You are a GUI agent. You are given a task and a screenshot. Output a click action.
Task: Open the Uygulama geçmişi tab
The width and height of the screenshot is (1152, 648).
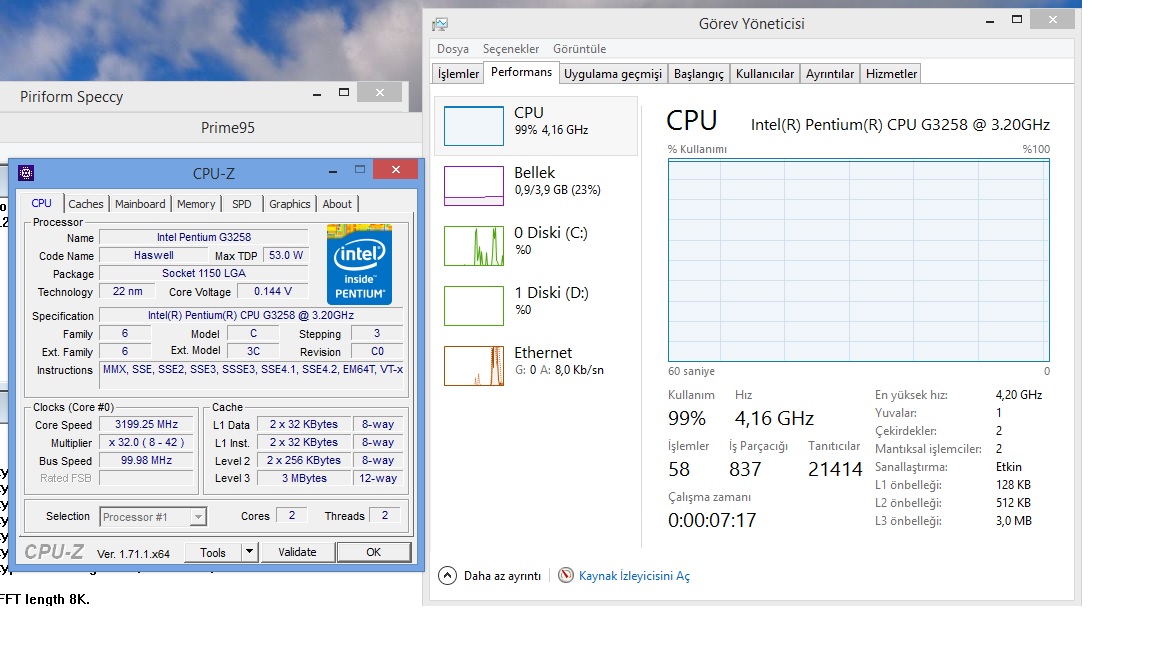pos(613,73)
